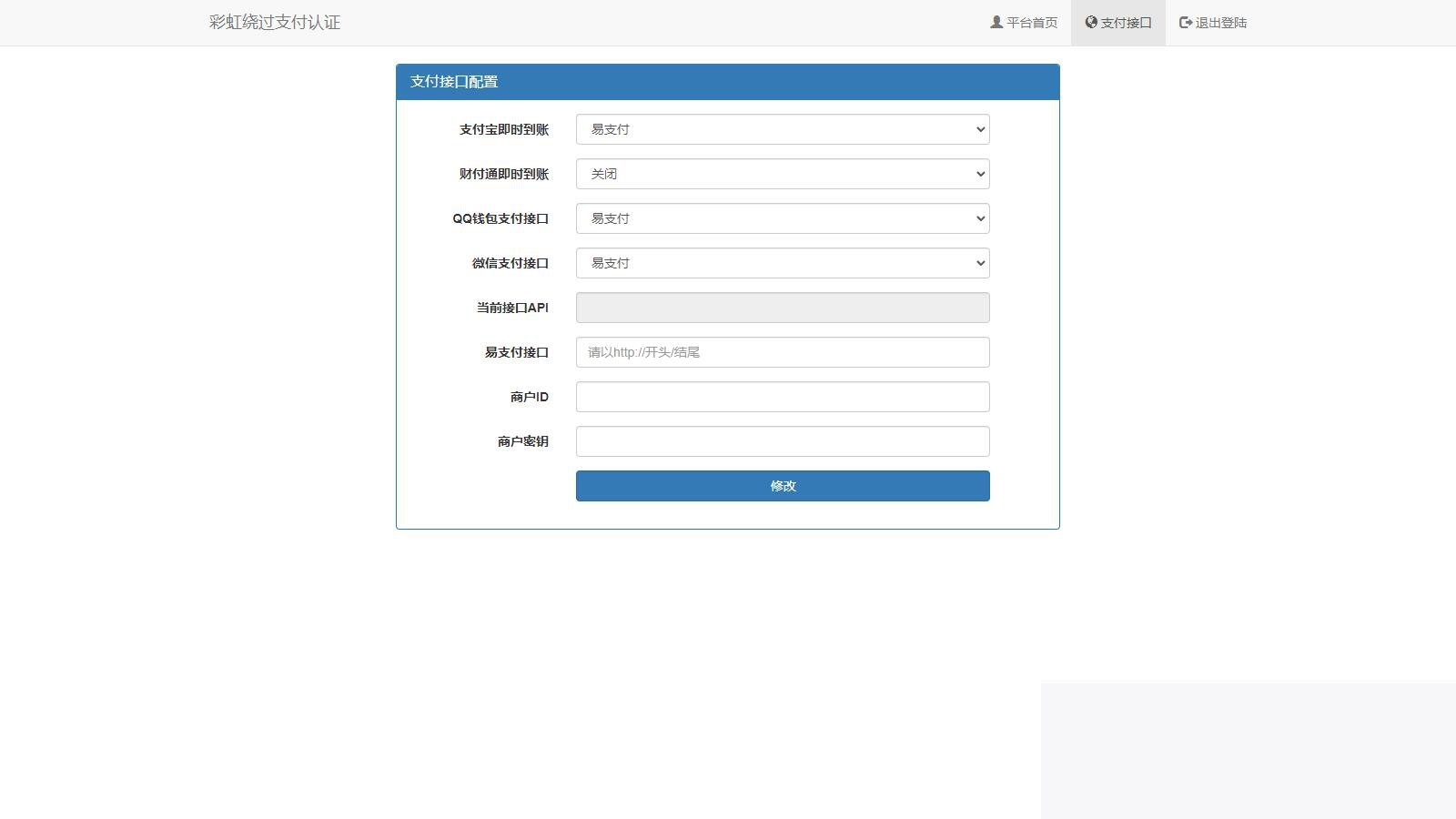Screen dimensions: 1456x819
Task: Click the placeholder text 请以http://开头/结尾
Action: pyautogui.click(x=643, y=351)
